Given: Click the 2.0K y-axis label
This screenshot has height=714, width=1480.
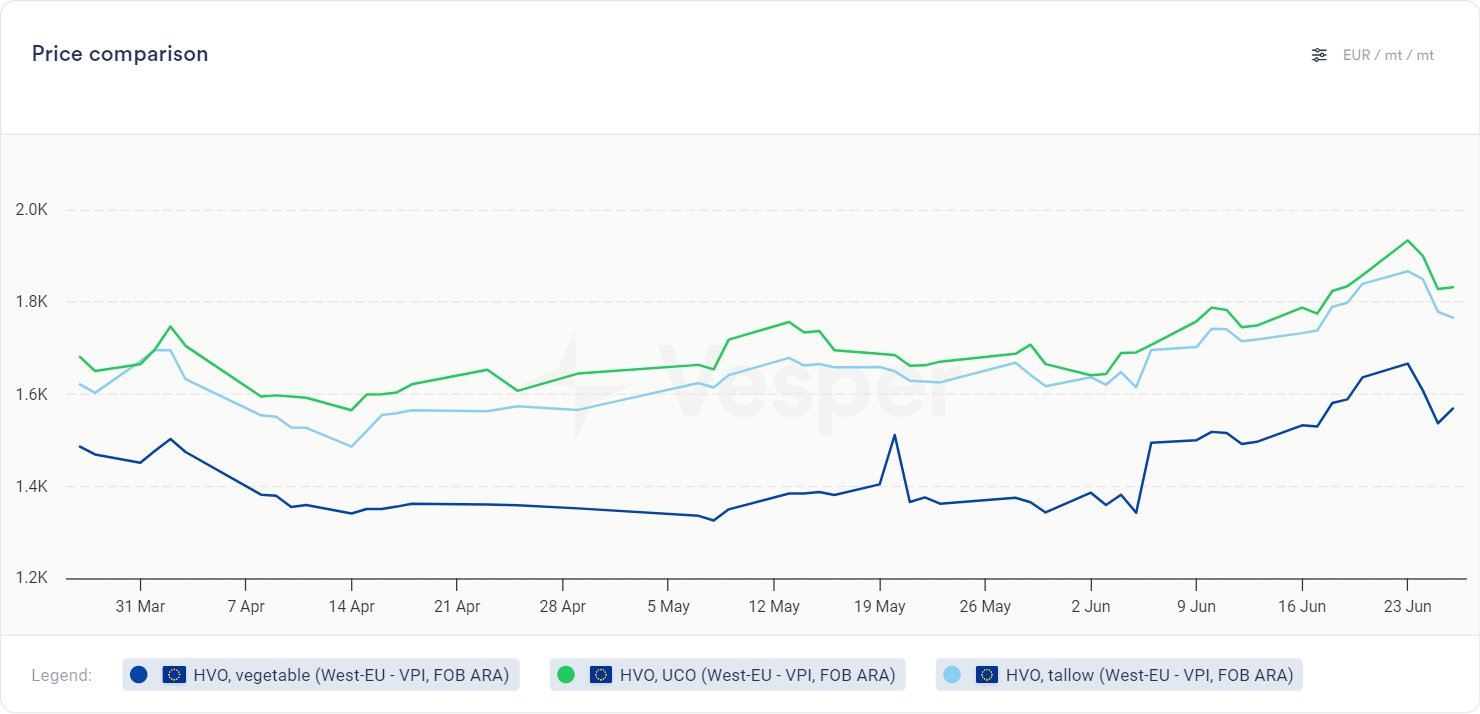Looking at the screenshot, I should [x=32, y=210].
